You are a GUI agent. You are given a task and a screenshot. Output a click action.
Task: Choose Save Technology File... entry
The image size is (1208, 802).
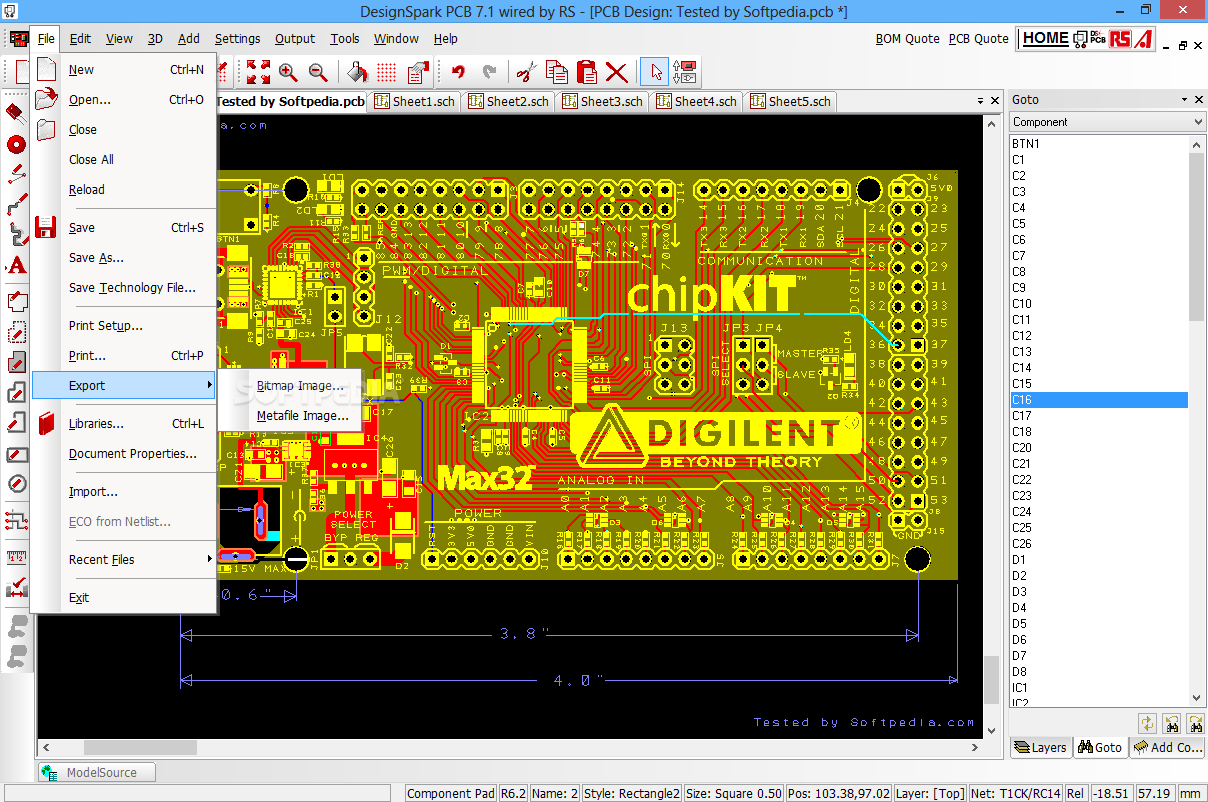pyautogui.click(x=123, y=288)
